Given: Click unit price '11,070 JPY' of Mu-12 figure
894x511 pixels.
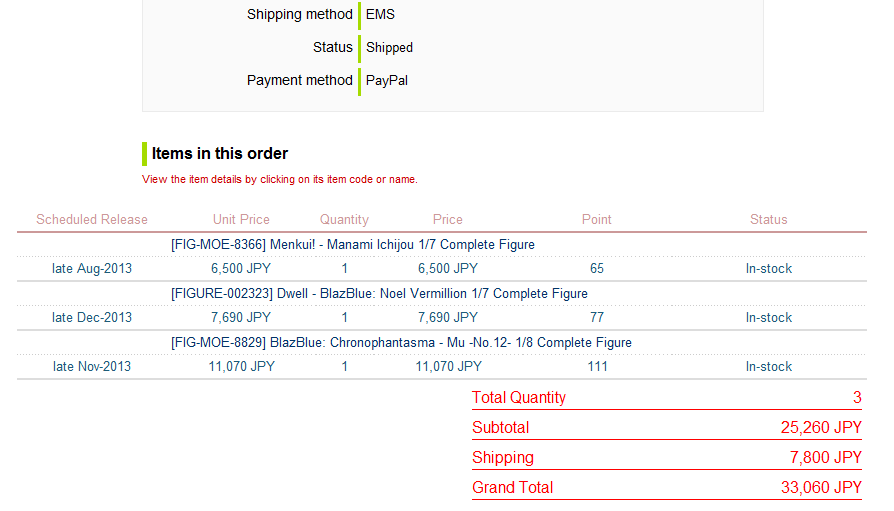Looking at the screenshot, I should coord(241,367).
